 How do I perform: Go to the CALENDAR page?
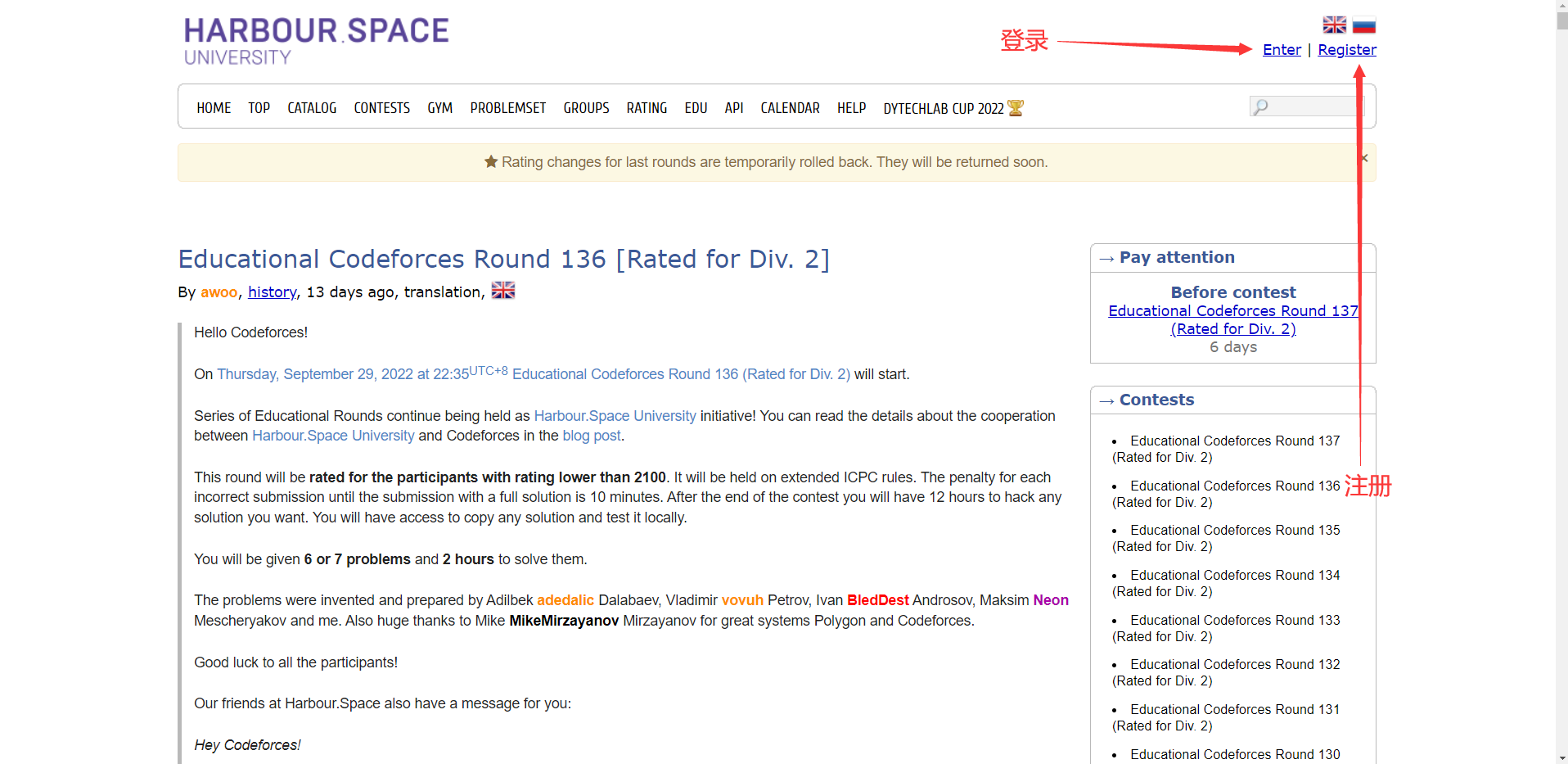[790, 108]
